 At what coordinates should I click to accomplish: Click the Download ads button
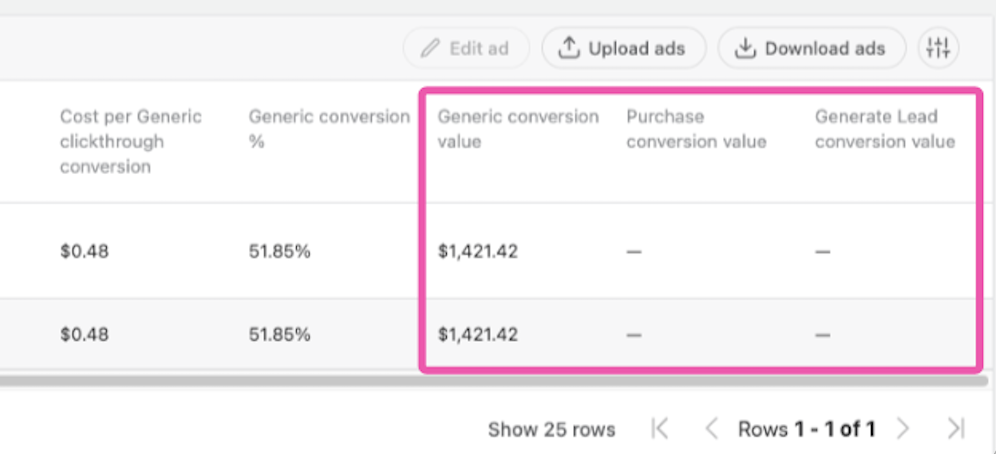coord(811,48)
